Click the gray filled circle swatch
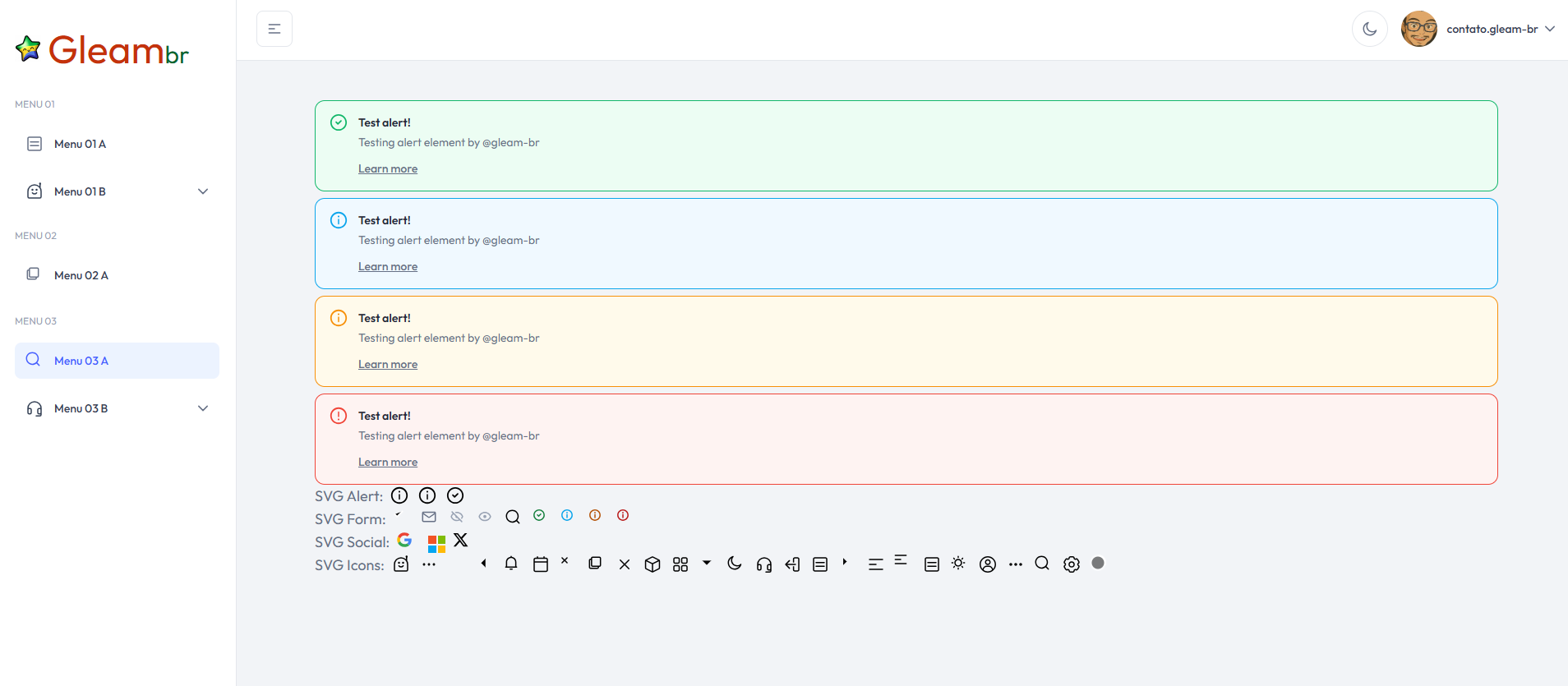Image resolution: width=1568 pixels, height=686 pixels. pyautogui.click(x=1098, y=563)
